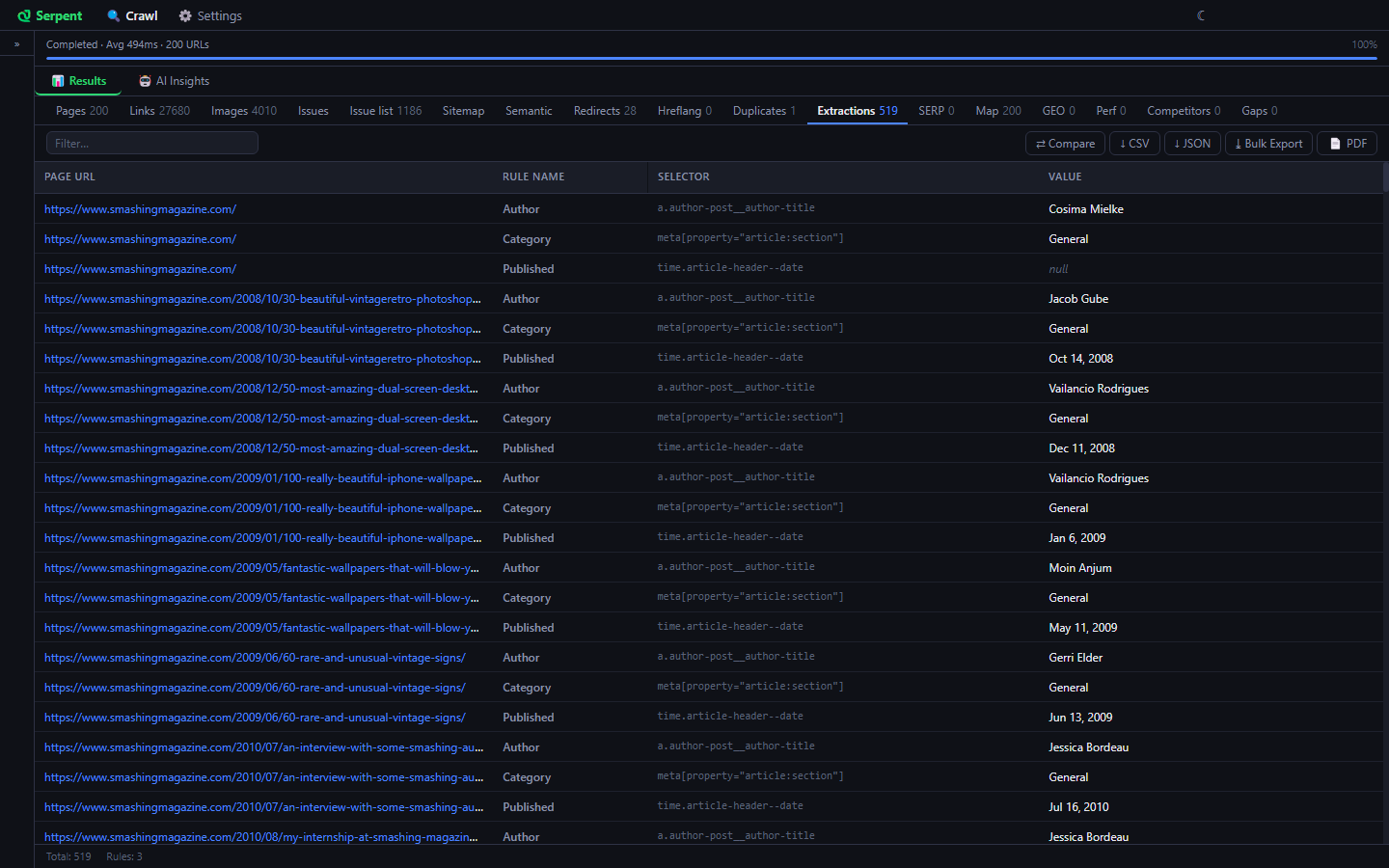Click 'Total: 519' in the status bar
The height and width of the screenshot is (868, 1389).
pyautogui.click(x=68, y=856)
